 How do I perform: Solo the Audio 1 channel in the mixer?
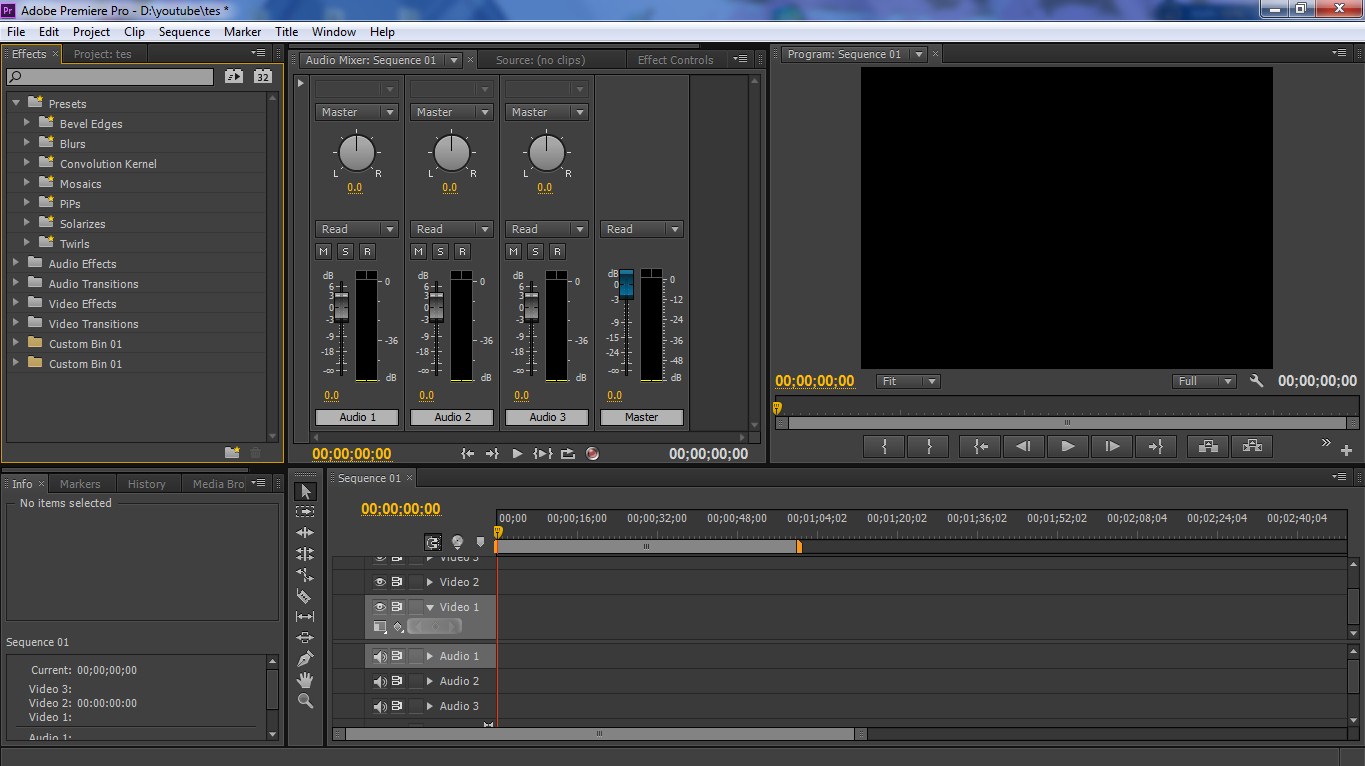click(345, 251)
